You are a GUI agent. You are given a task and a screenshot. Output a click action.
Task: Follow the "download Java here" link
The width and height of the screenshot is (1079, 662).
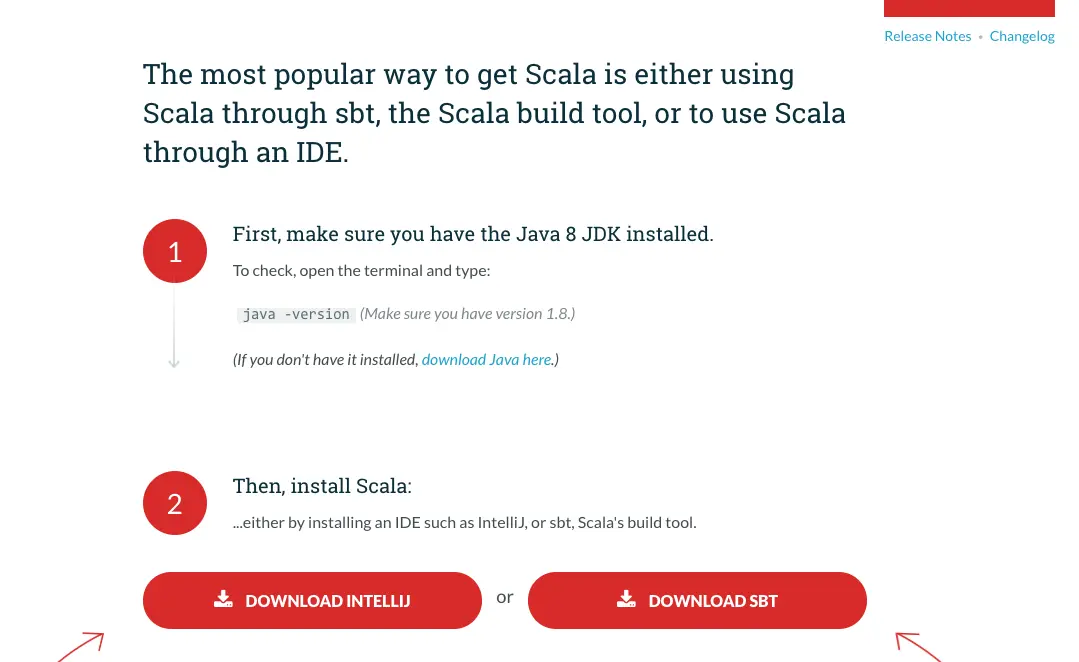click(x=487, y=359)
